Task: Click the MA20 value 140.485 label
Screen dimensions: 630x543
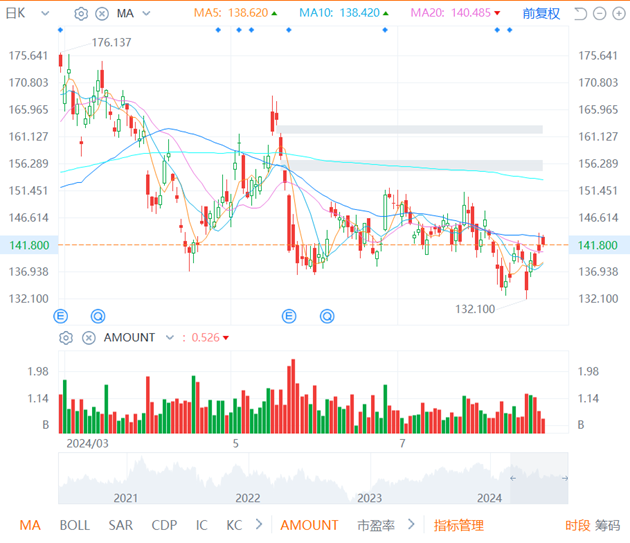Action: coord(470,13)
